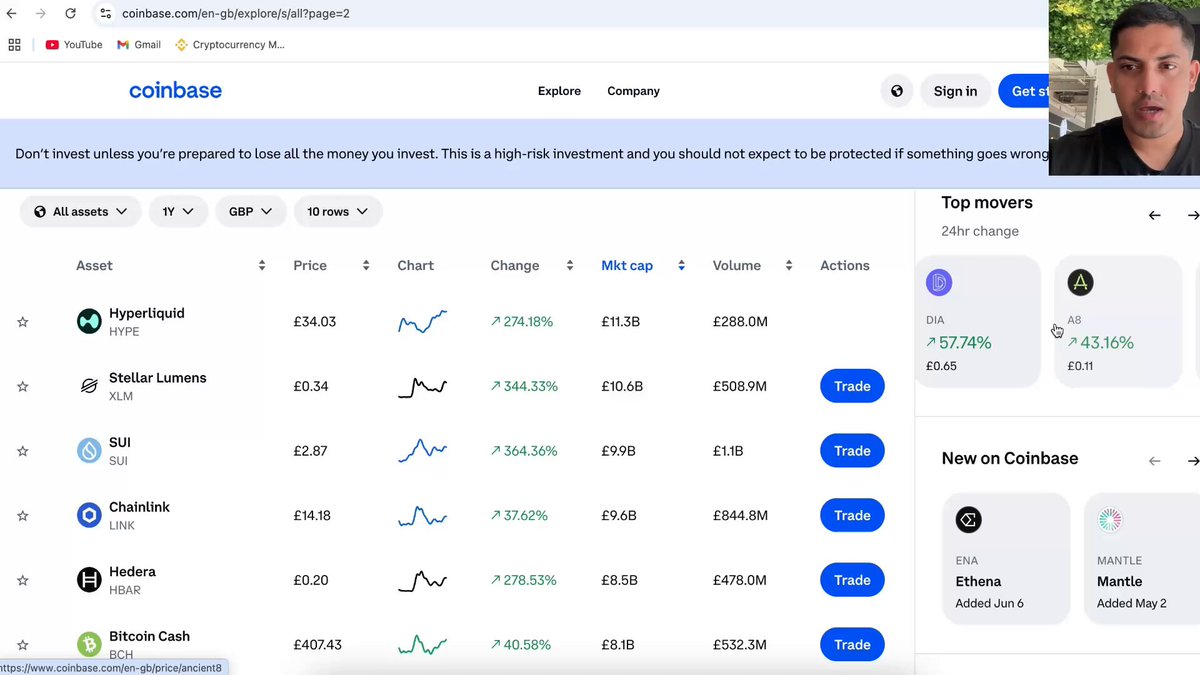This screenshot has width=1200, height=675.
Task: Click Stellar Lumens market cap £10.6B
Action: point(622,386)
